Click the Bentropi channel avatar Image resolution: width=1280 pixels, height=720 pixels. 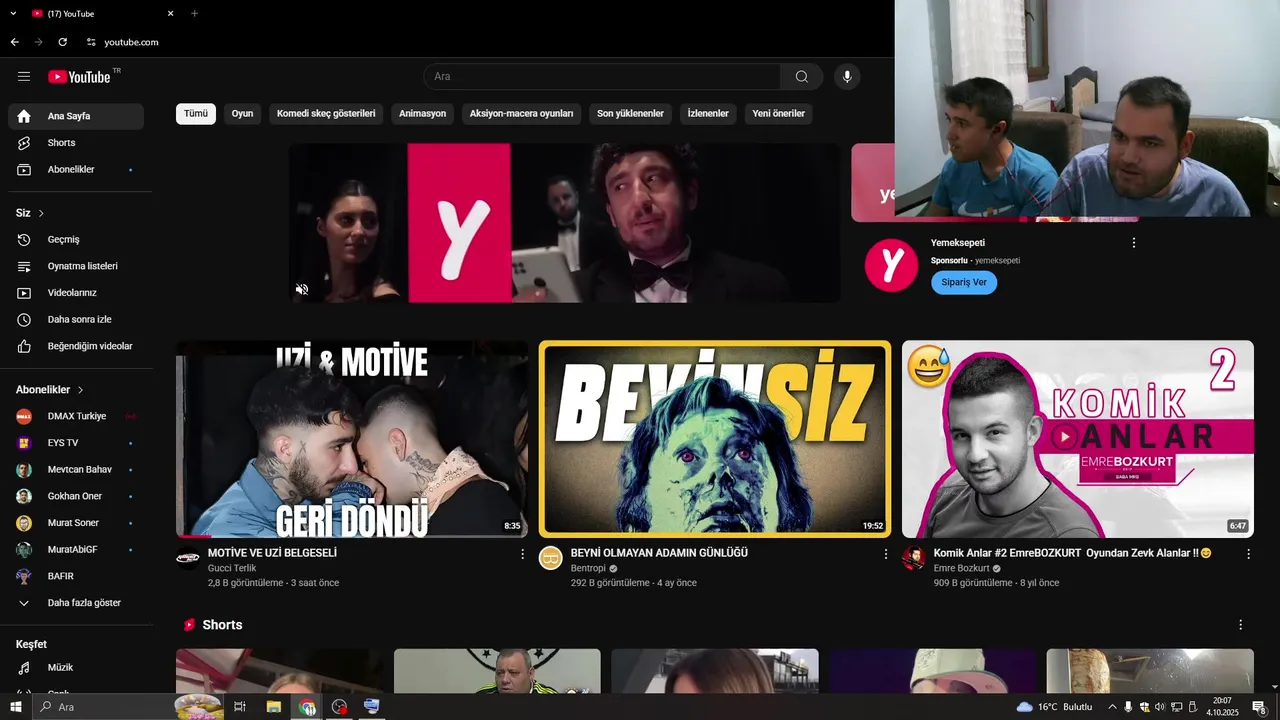551,558
